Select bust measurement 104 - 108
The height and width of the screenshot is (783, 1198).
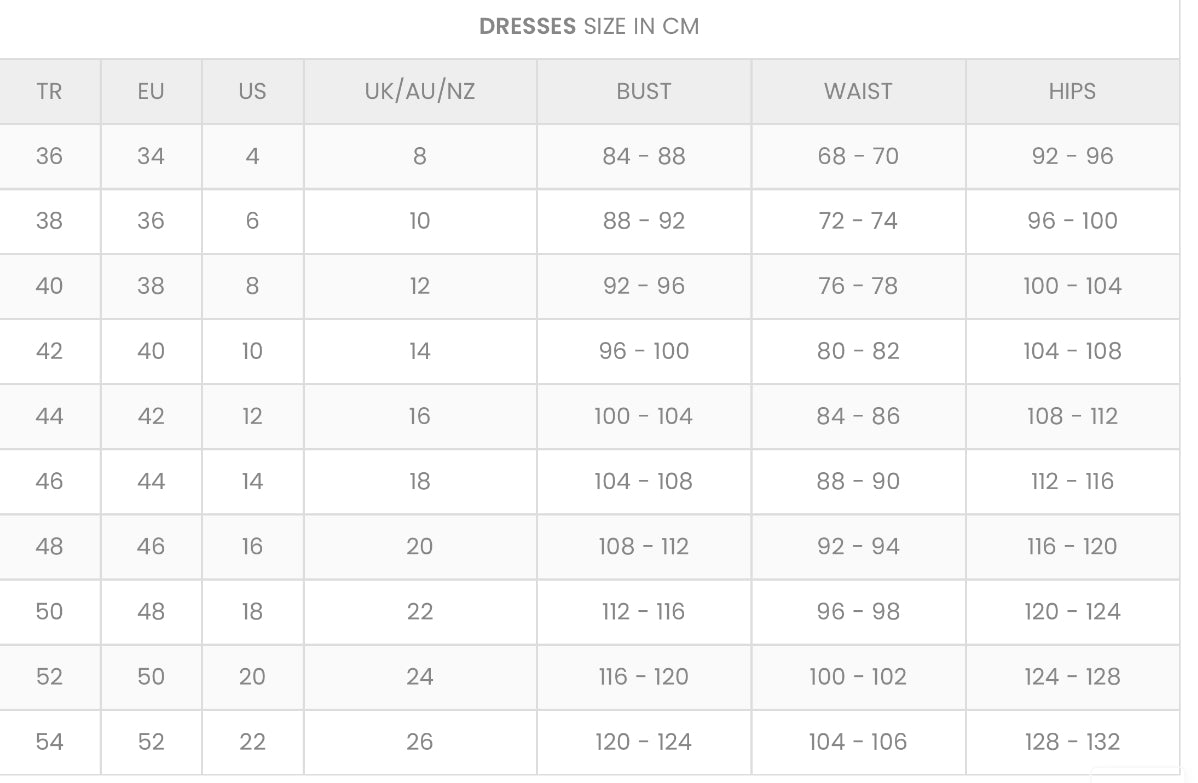point(644,481)
